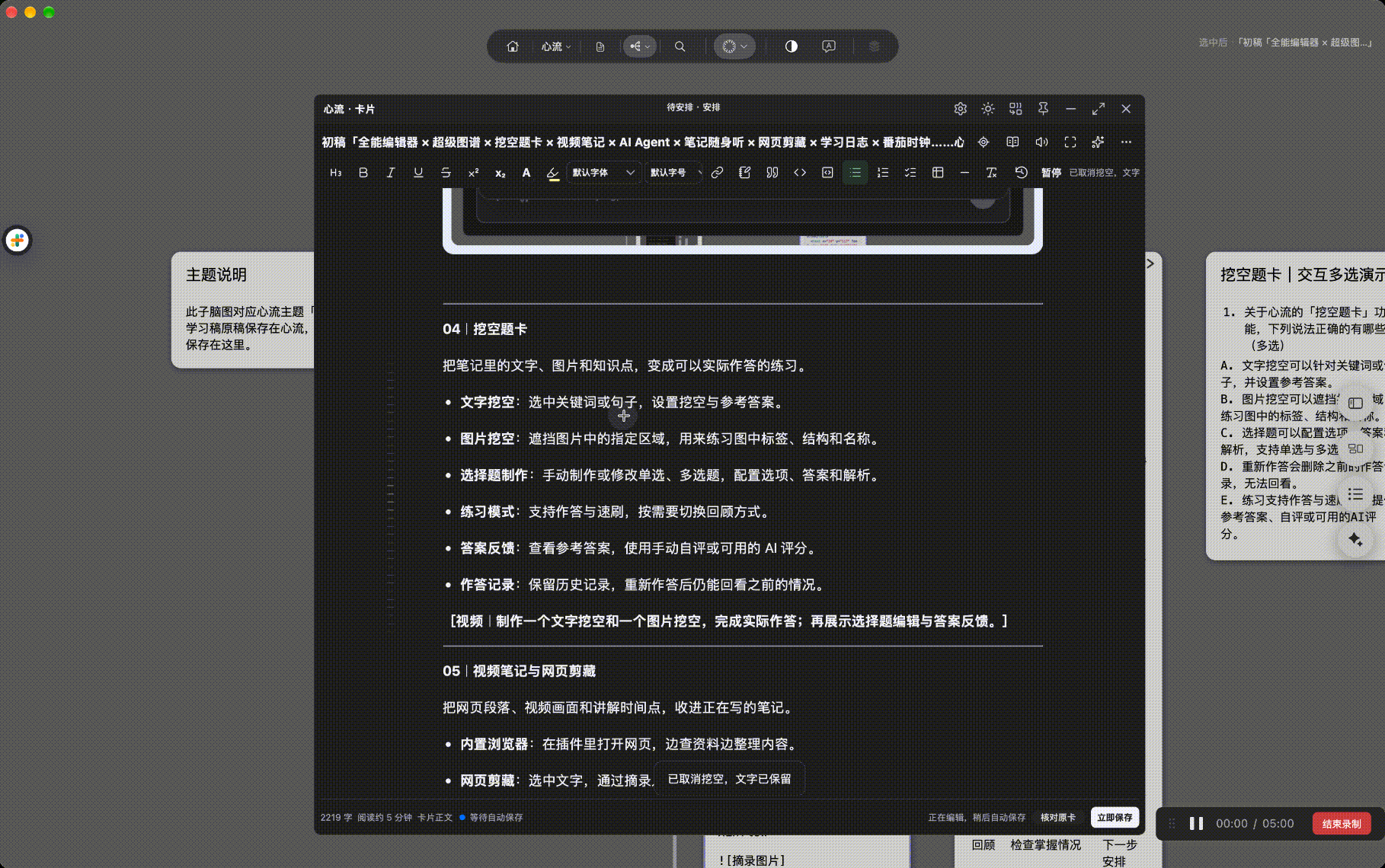Image resolution: width=1385 pixels, height=868 pixels.
Task: Open the three-dots more options menu
Action: (x=1126, y=142)
